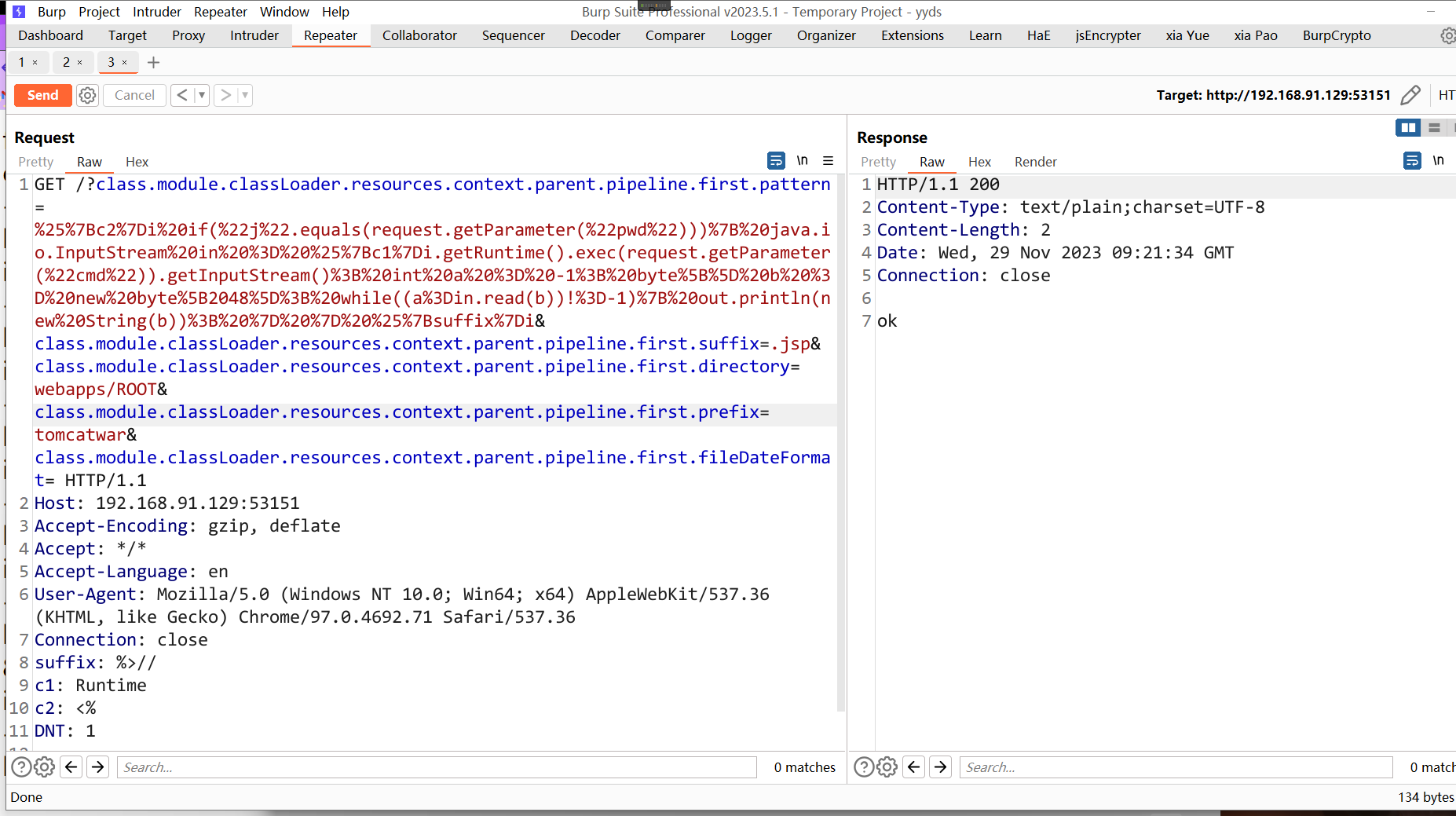Click the Host header line in request

[x=166, y=503]
